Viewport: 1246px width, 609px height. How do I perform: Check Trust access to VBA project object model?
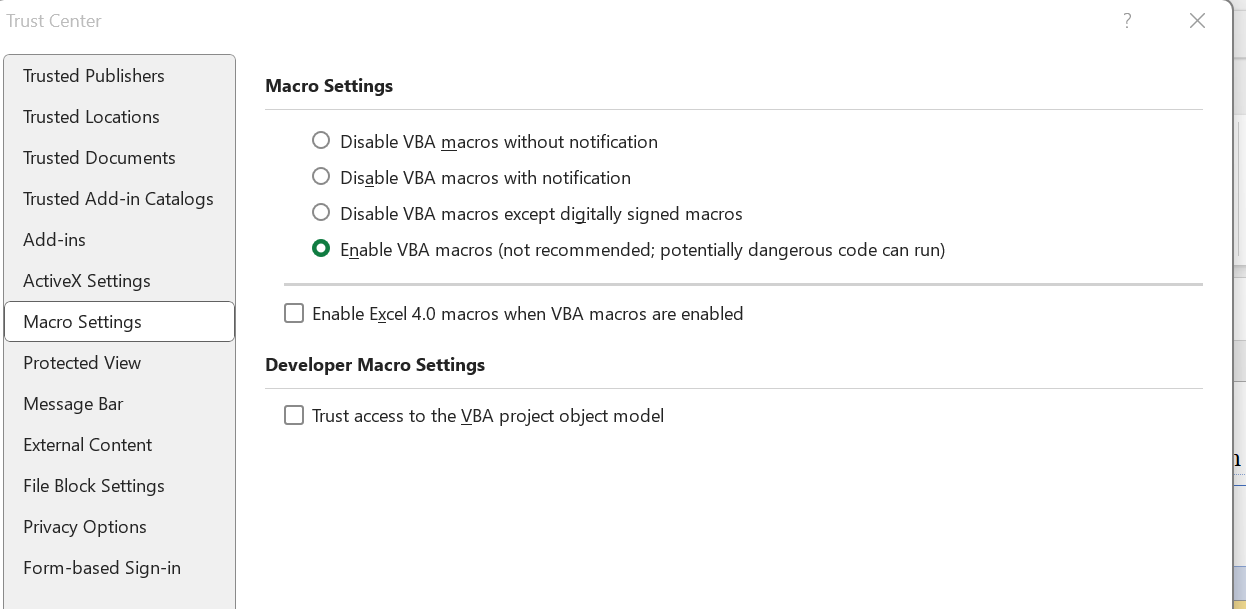[x=294, y=416]
